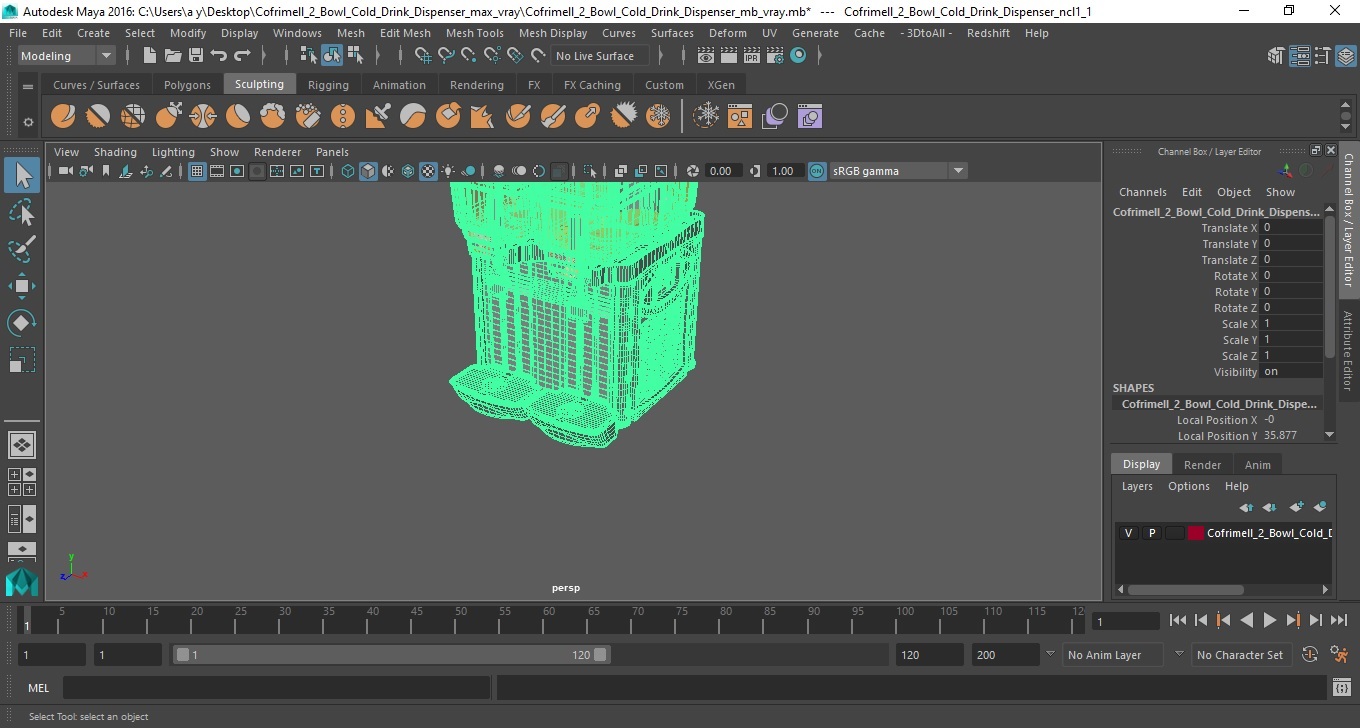This screenshot has height=728, width=1360.
Task: Select the Wax sculpt tool icon
Action: [413, 117]
